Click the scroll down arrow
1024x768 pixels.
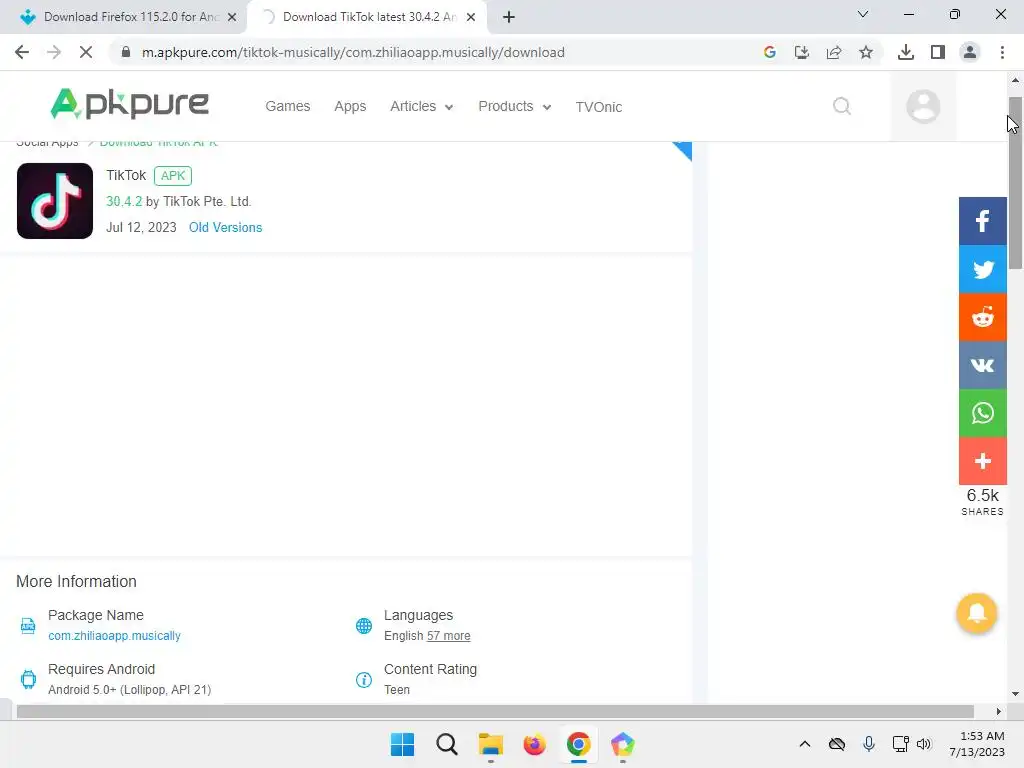[x=1015, y=694]
